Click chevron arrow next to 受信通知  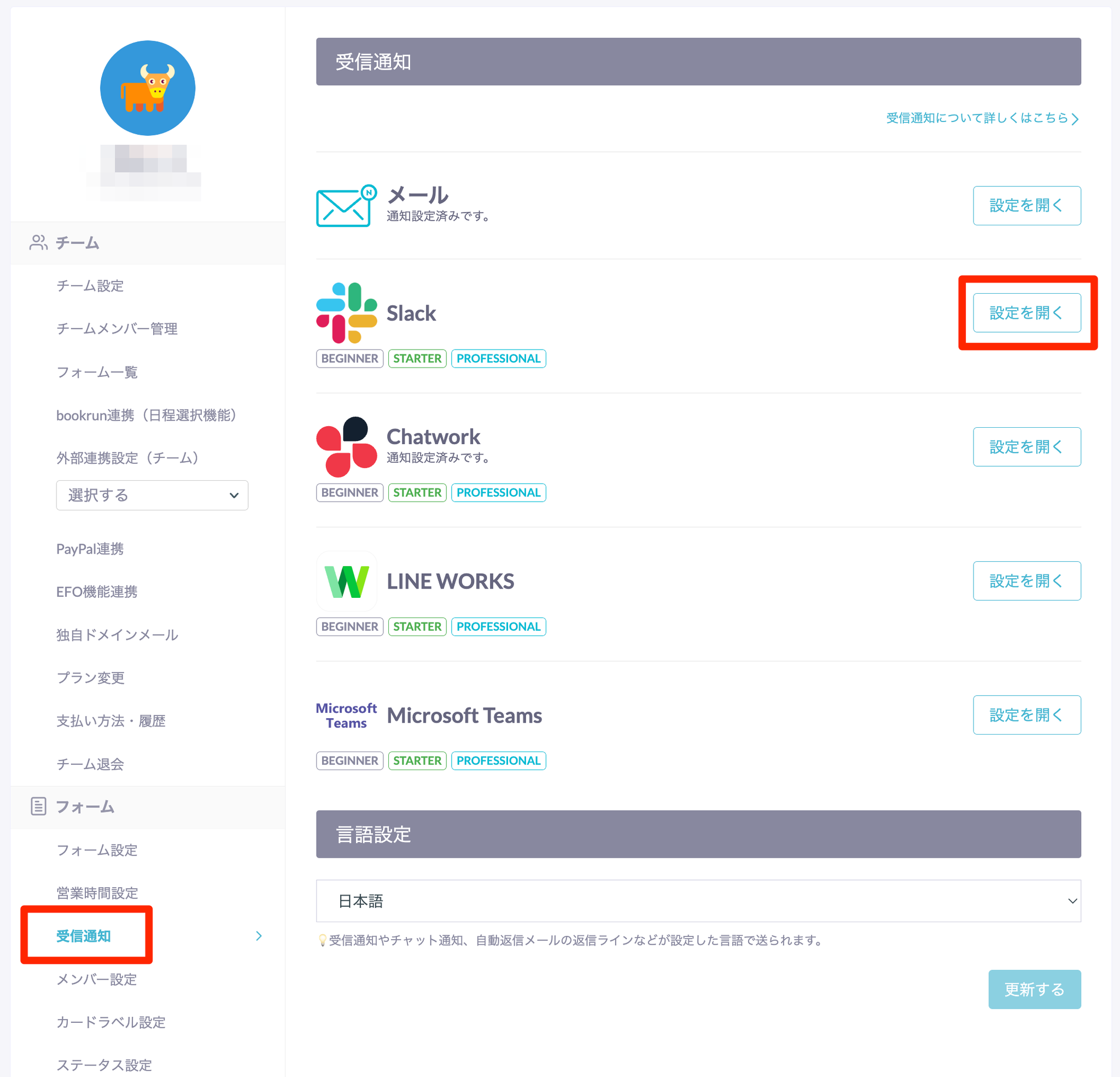pos(259,936)
